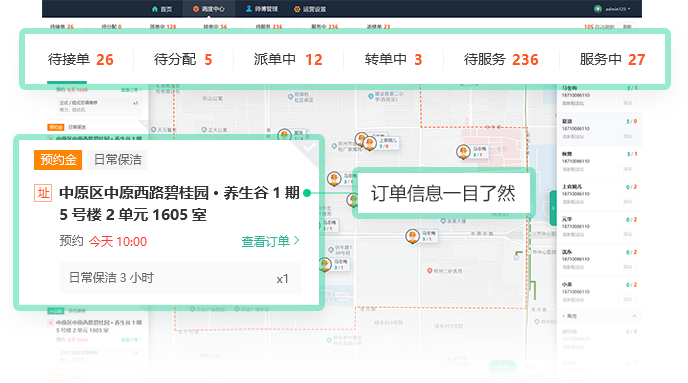Click the 调度中心 orange nav icon

pyautogui.click(x=196, y=9)
